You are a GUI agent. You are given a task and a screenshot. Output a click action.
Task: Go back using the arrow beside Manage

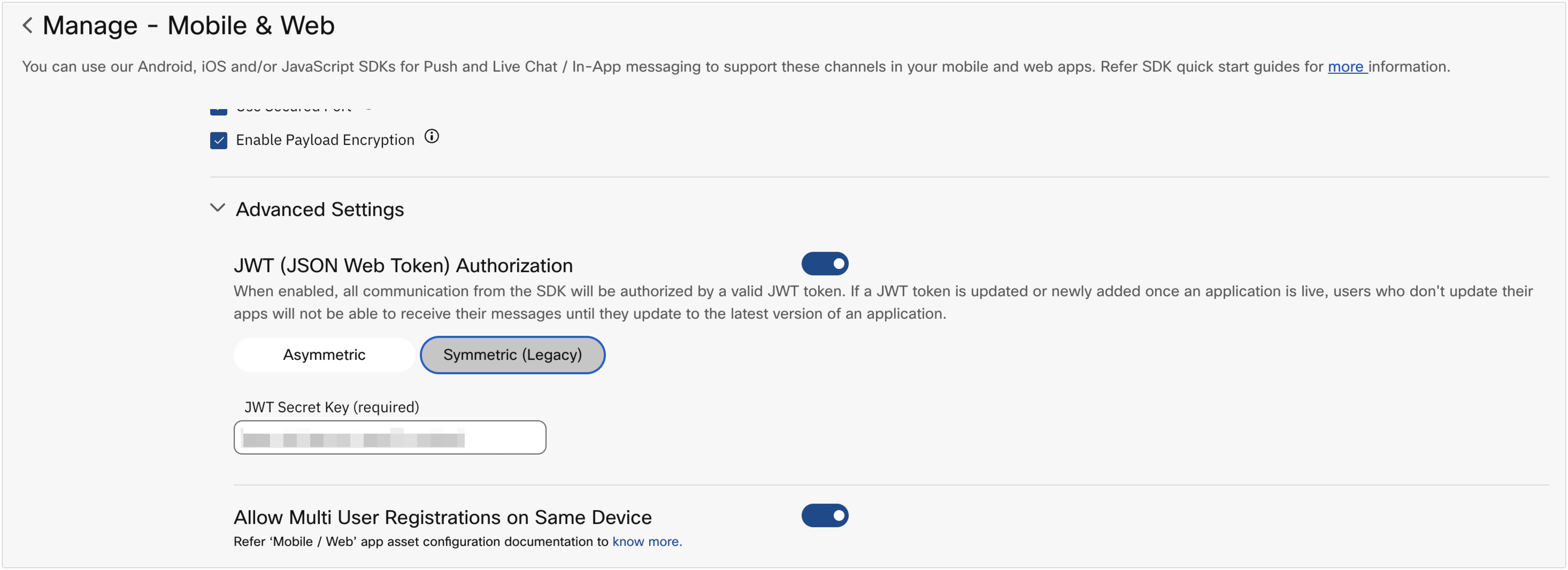coord(27,26)
